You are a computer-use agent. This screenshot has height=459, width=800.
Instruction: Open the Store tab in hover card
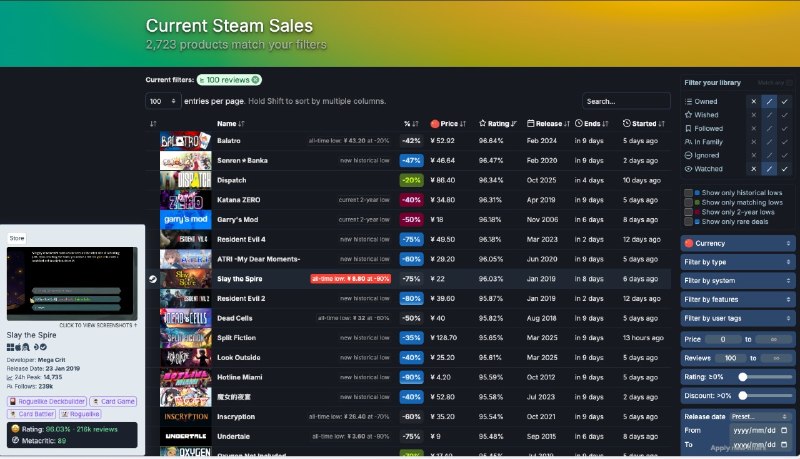click(17, 238)
